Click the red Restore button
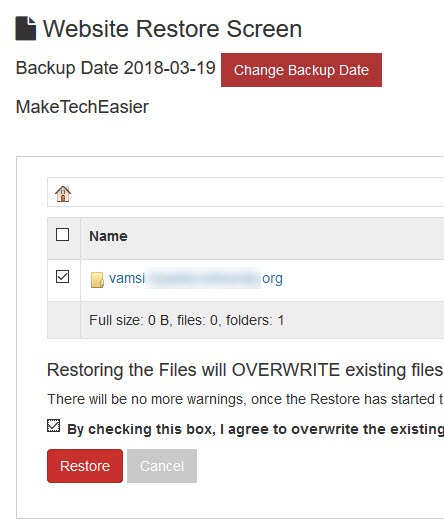The height and width of the screenshot is (525, 444). (x=85, y=466)
